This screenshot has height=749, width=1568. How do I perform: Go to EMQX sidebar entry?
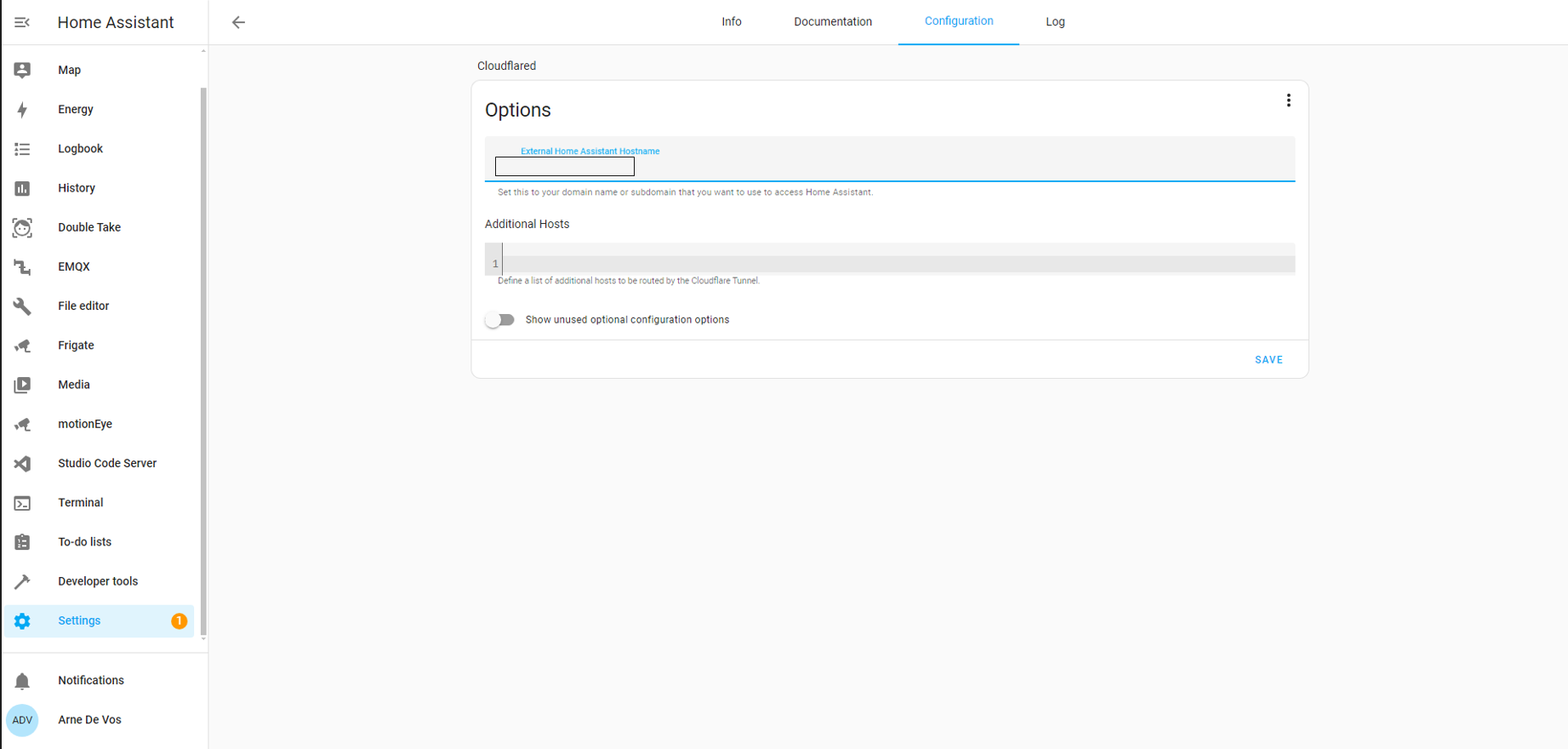pyautogui.click(x=99, y=266)
